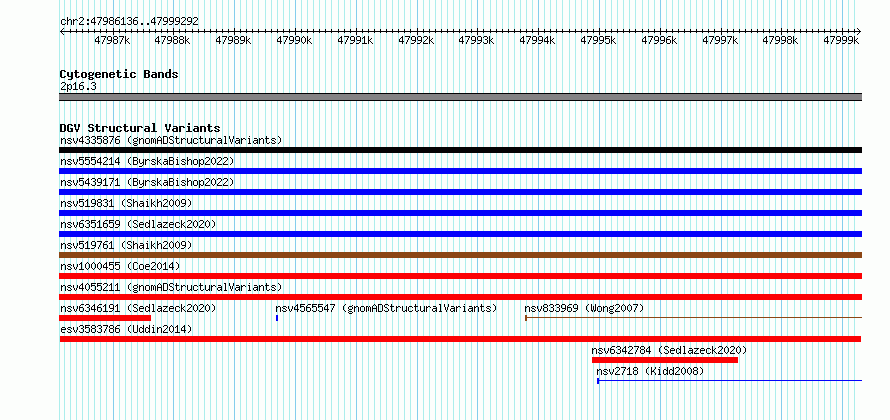
Task: Click the gray 2p16.3 cytogenetic band
Action: pos(460,97)
